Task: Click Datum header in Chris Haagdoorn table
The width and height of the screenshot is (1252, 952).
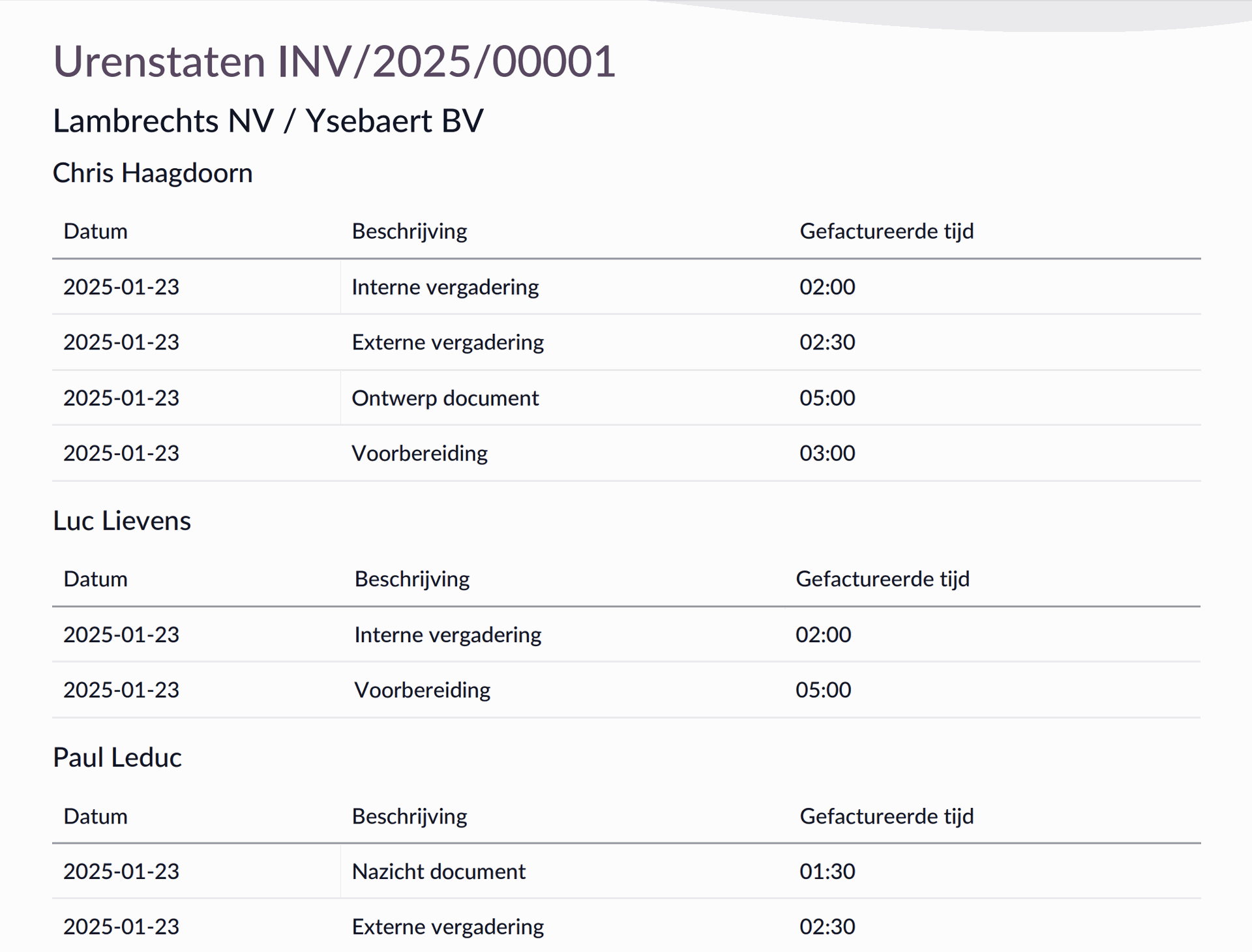Action: click(x=95, y=231)
